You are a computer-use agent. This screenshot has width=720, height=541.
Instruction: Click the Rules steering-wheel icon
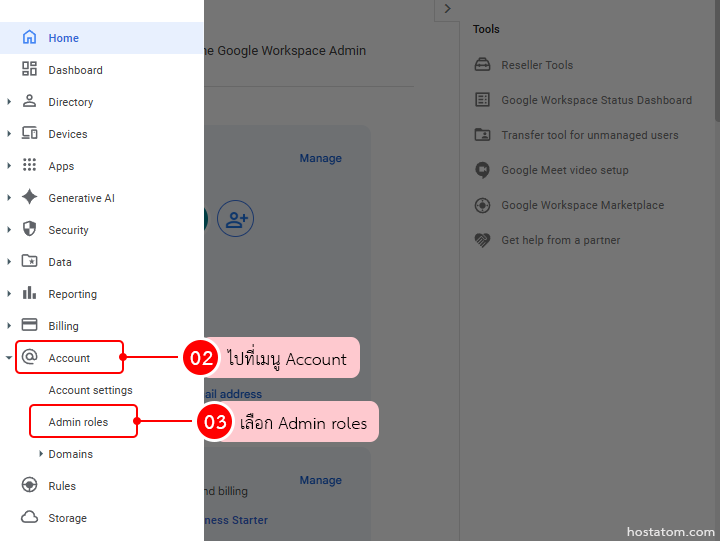pyautogui.click(x=29, y=485)
